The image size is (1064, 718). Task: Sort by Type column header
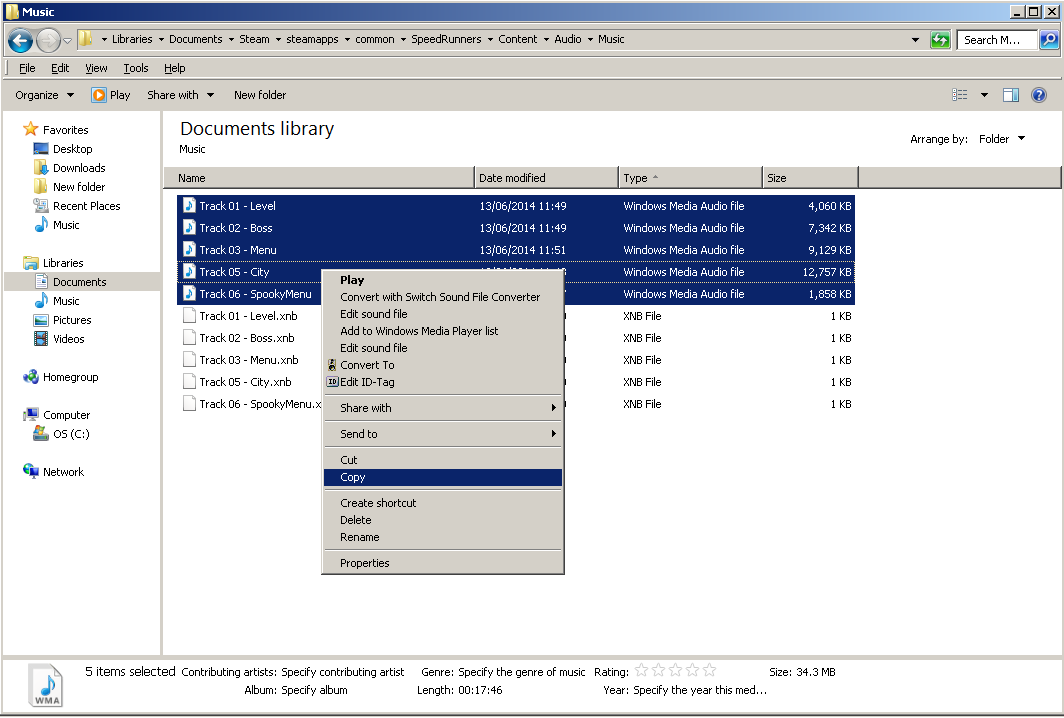point(690,178)
